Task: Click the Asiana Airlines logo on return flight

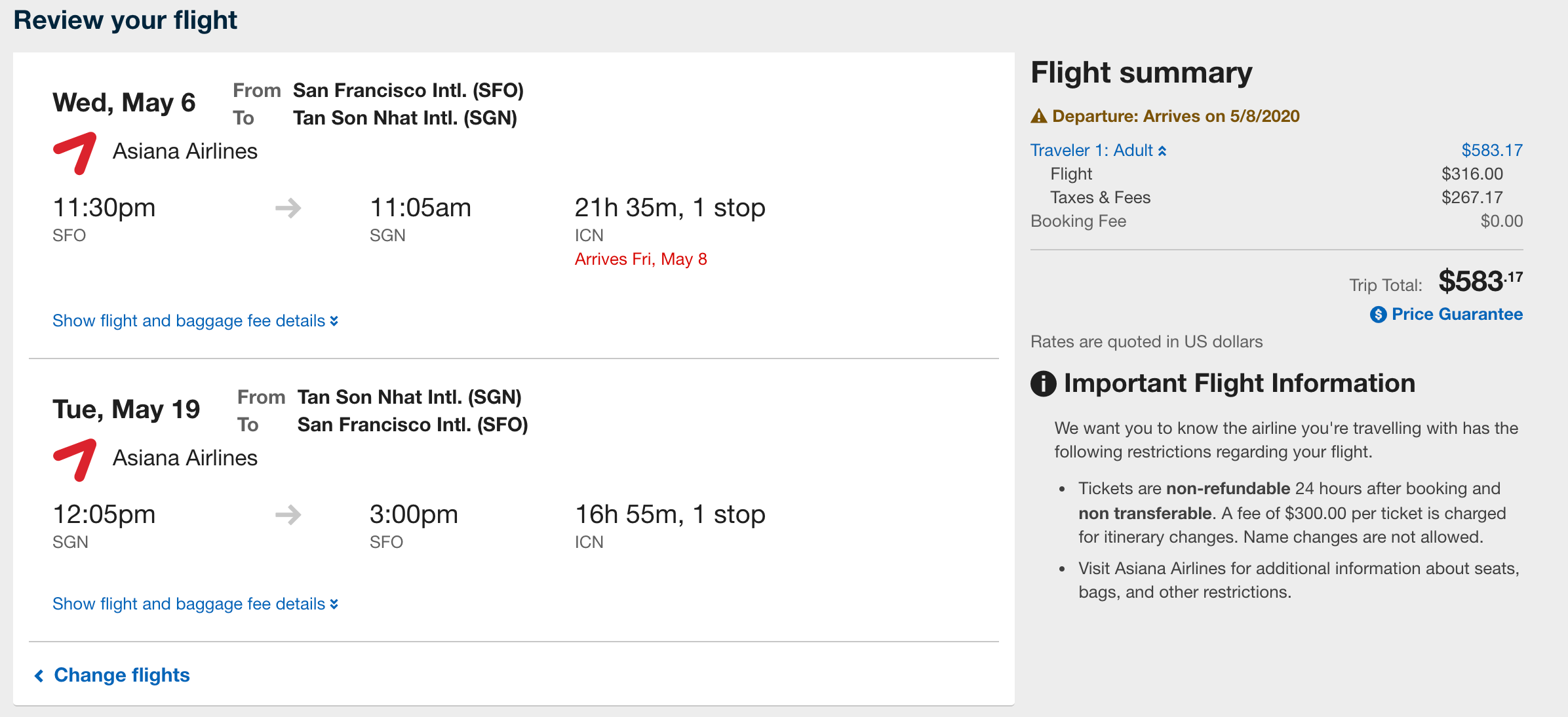Action: 75,460
